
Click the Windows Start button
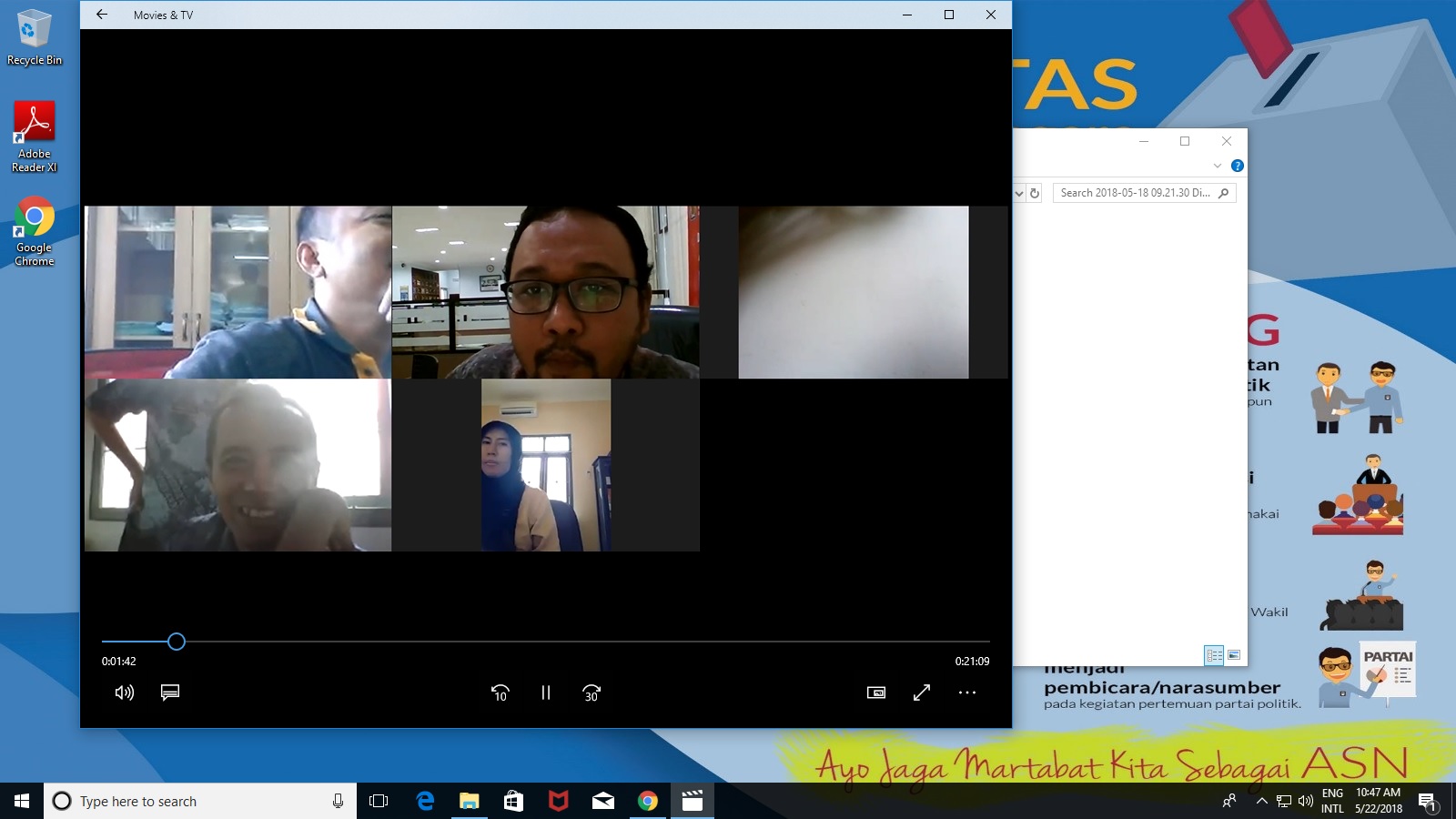(22, 801)
